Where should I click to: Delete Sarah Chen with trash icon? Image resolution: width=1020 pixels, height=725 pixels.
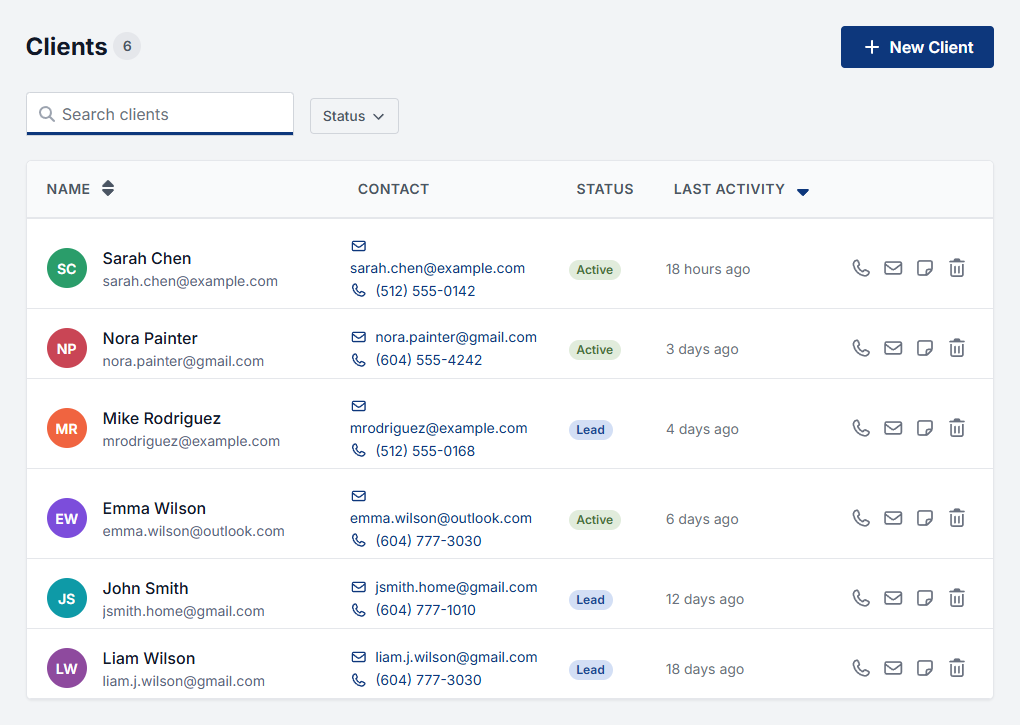(x=956, y=268)
